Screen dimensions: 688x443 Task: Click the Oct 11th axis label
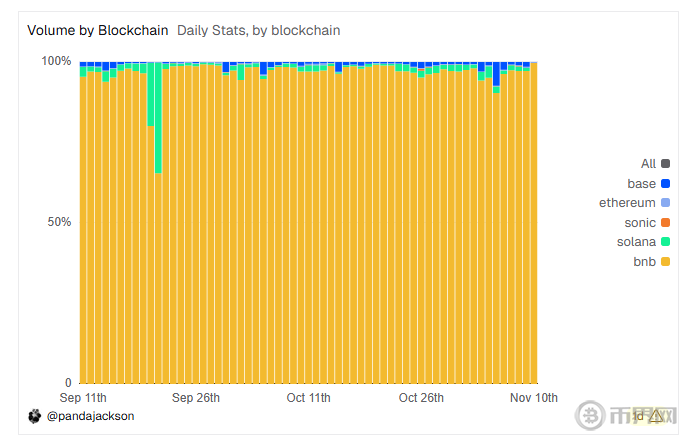pos(308,397)
